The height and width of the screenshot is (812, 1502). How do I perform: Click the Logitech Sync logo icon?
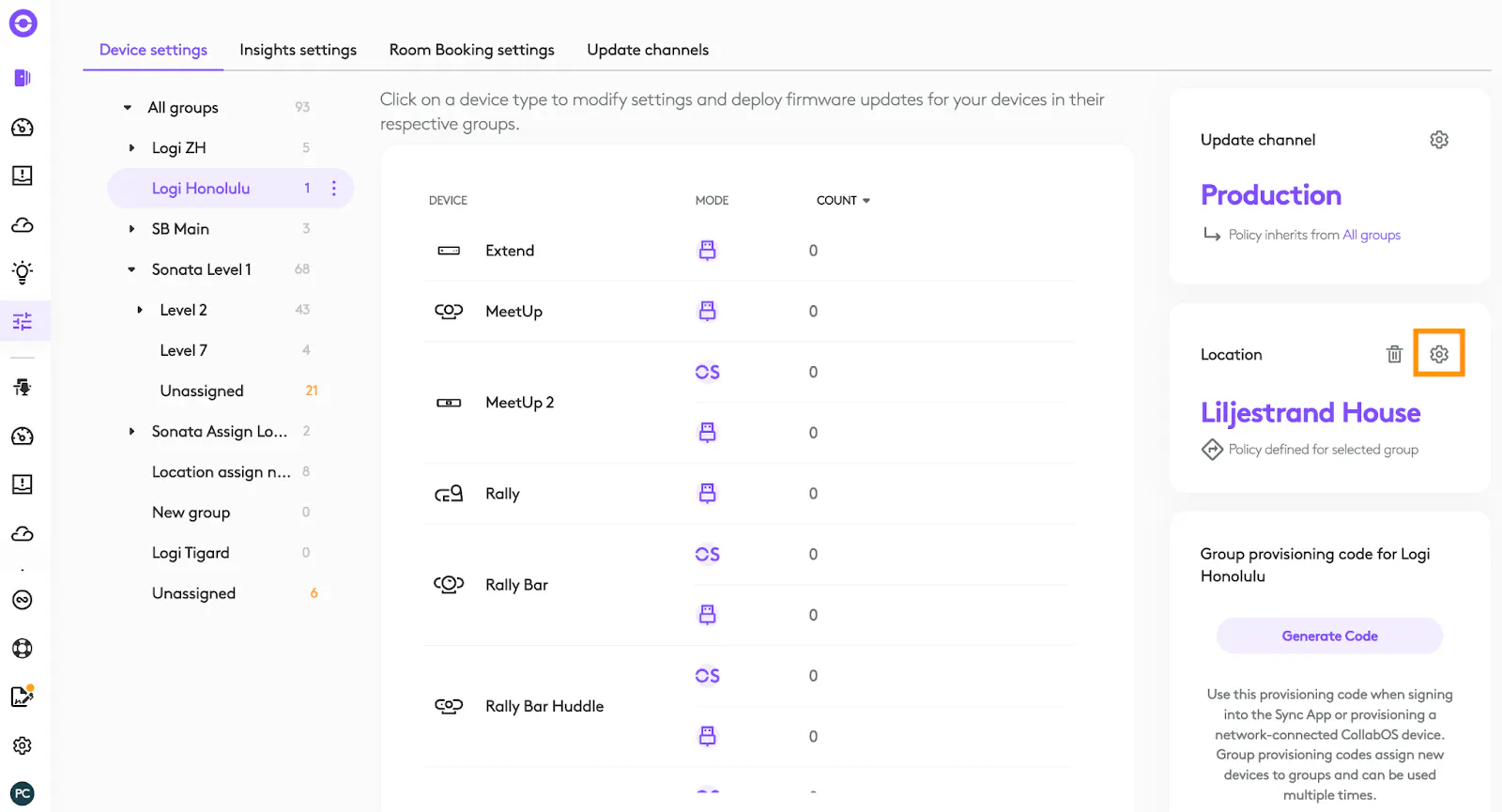click(23, 23)
